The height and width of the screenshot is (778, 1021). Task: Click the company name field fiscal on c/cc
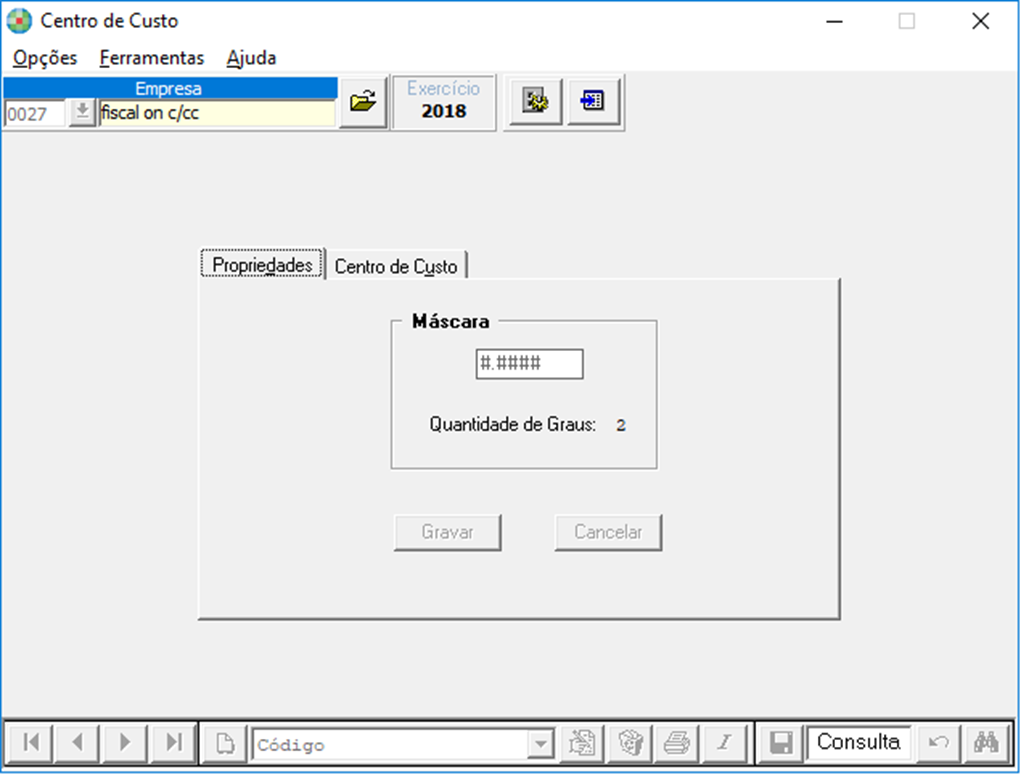217,113
